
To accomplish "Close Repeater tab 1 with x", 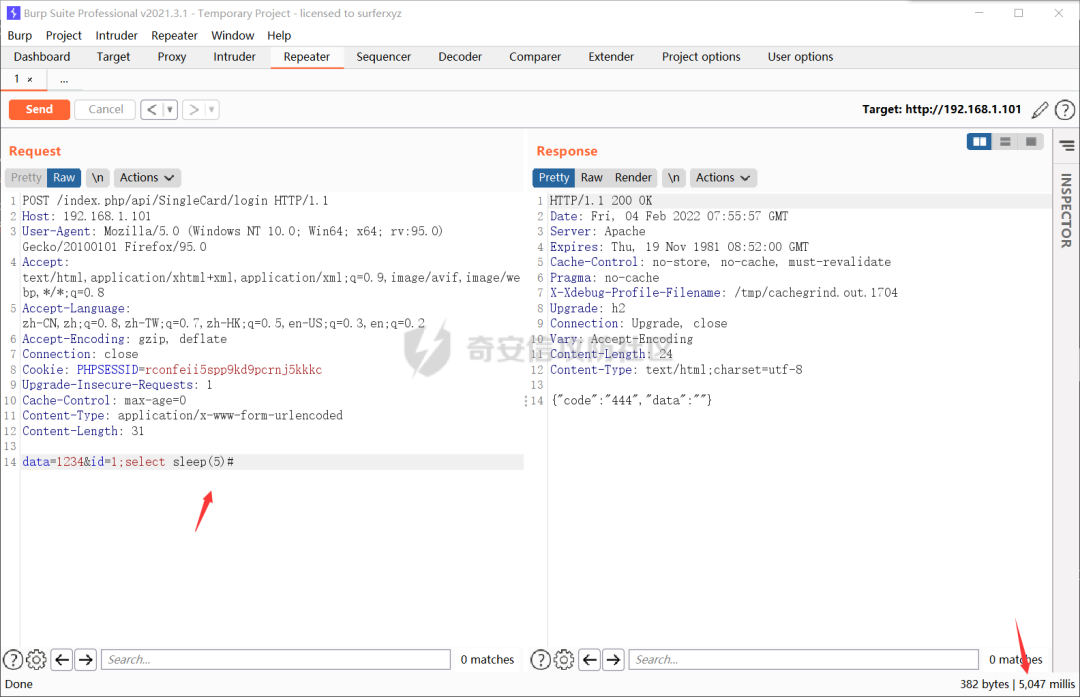I will (x=30, y=80).
